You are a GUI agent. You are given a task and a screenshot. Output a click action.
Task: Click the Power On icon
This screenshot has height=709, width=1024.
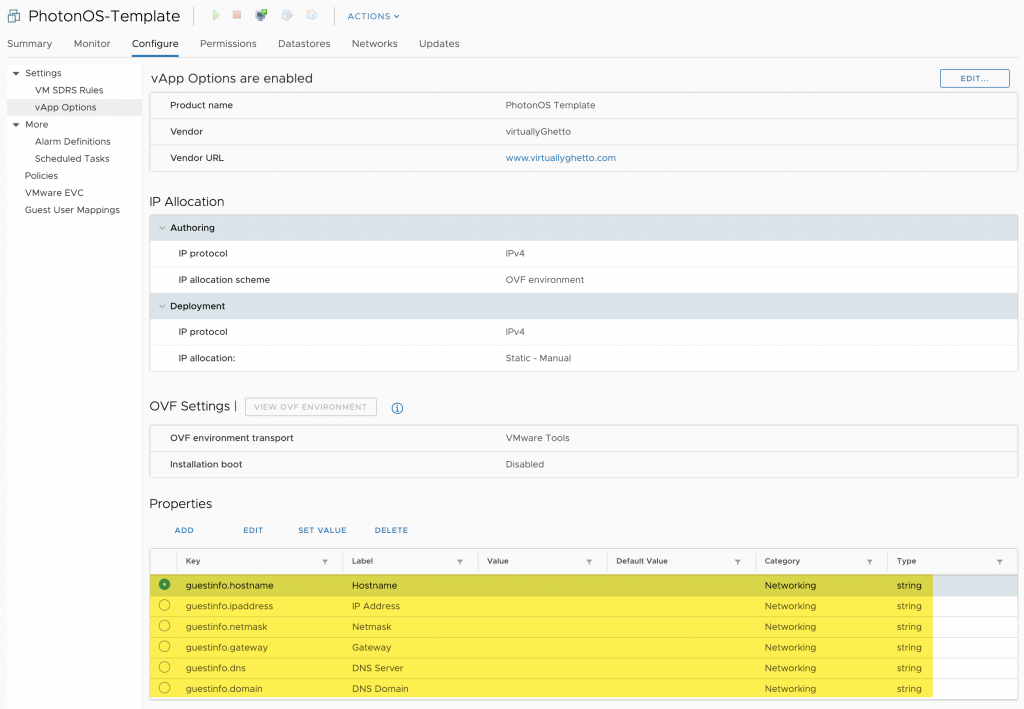coord(216,15)
